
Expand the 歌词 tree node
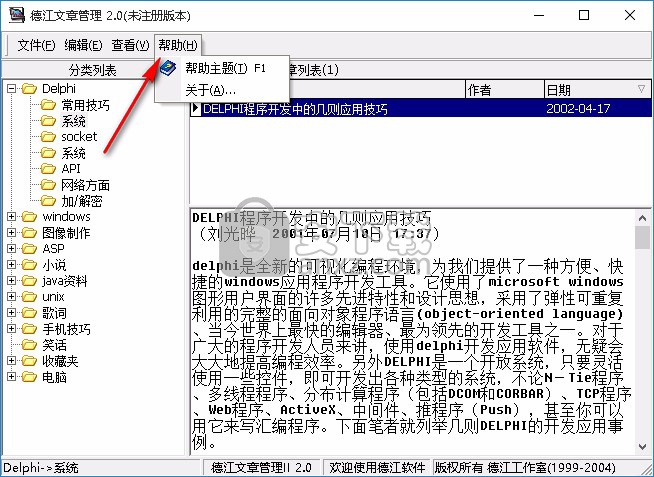click(x=12, y=313)
